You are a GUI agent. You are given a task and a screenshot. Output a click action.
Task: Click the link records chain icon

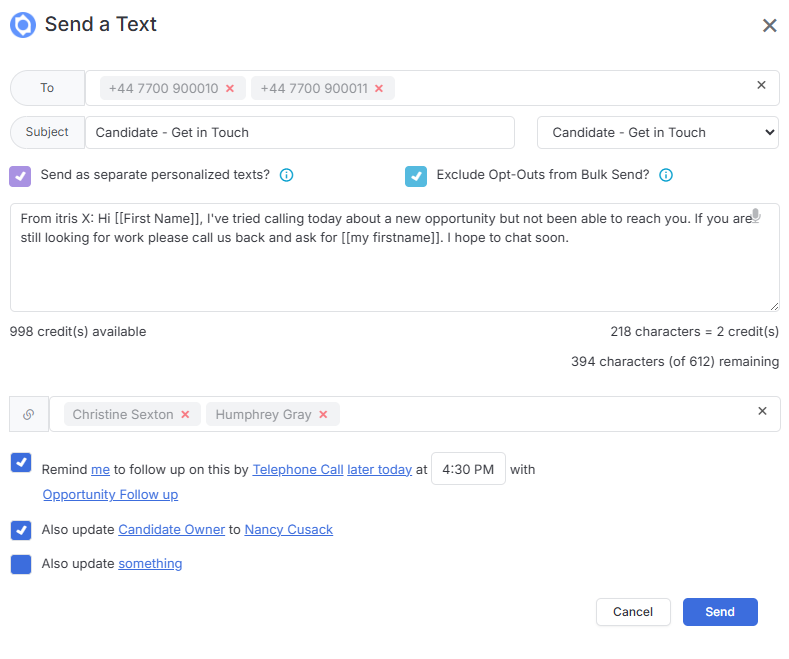pyautogui.click(x=29, y=414)
